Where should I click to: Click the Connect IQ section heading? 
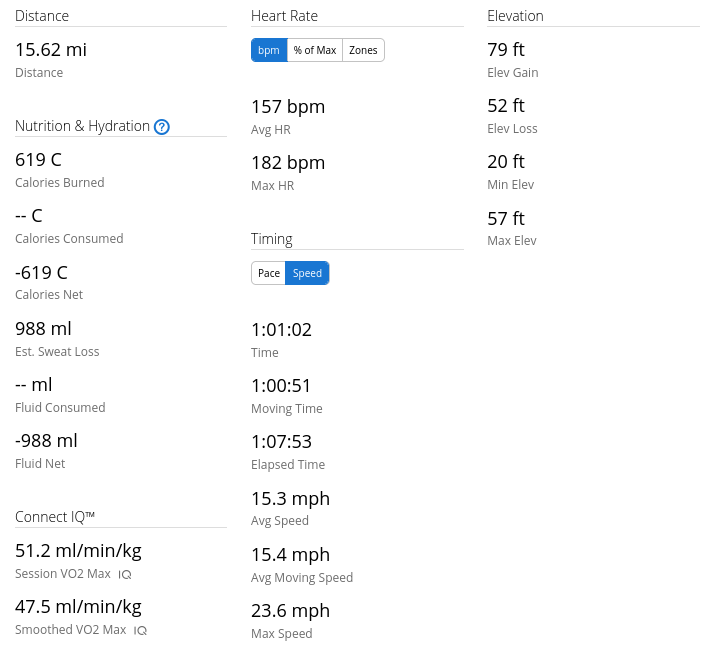tap(55, 517)
